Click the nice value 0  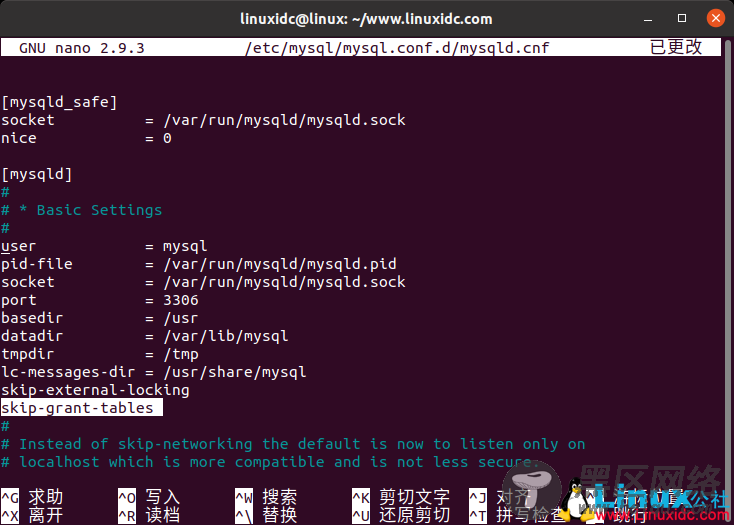click(x=167, y=138)
